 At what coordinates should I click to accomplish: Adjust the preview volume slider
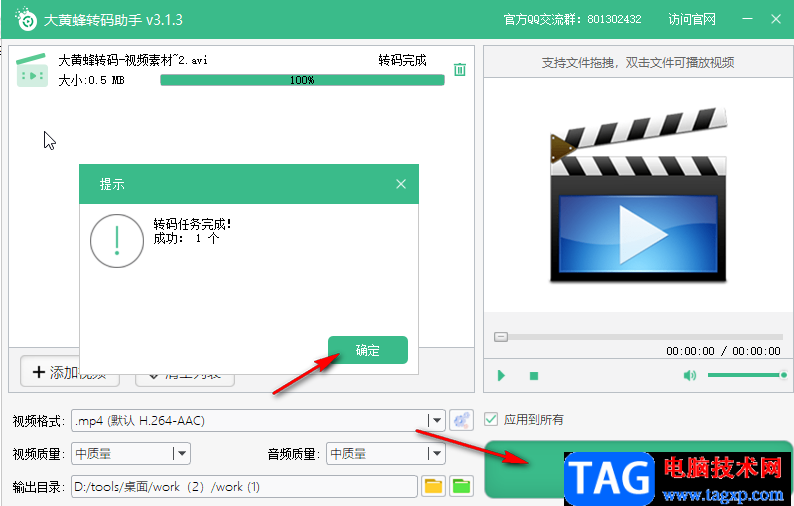point(747,375)
